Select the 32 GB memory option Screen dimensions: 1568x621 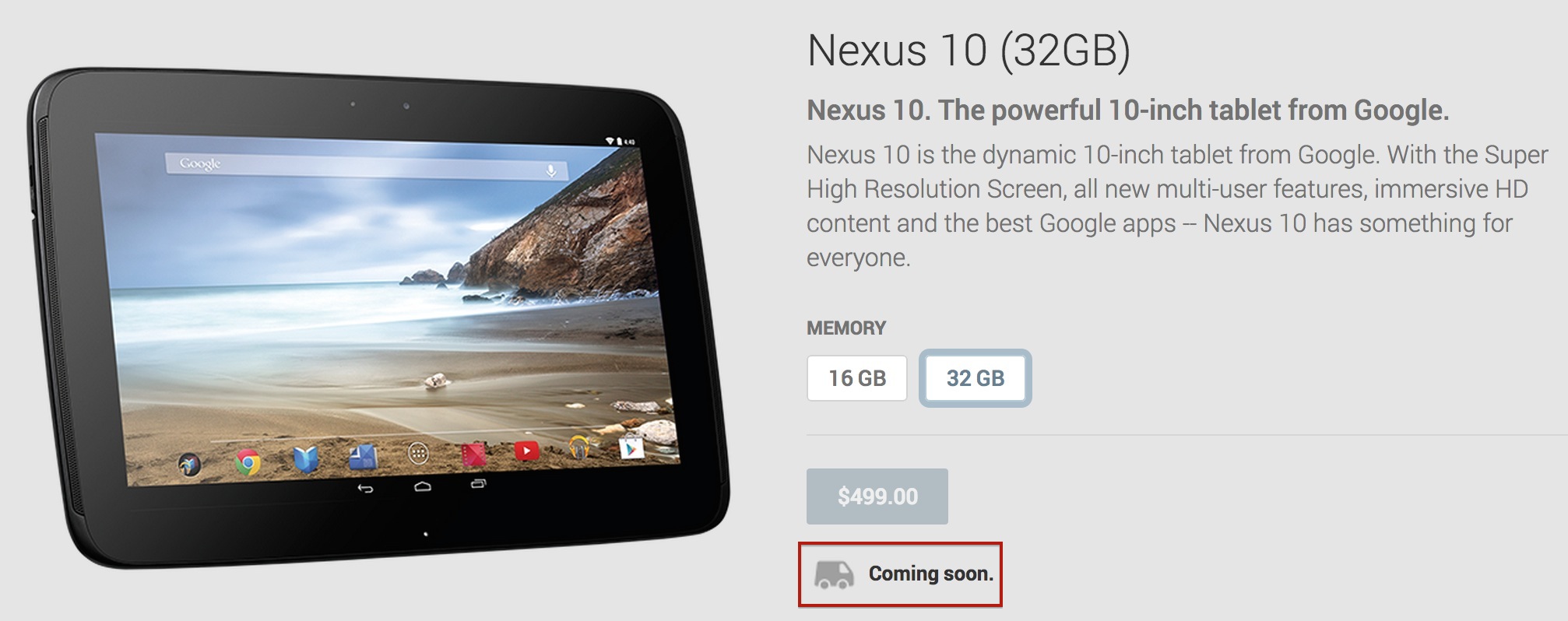pyautogui.click(x=976, y=378)
